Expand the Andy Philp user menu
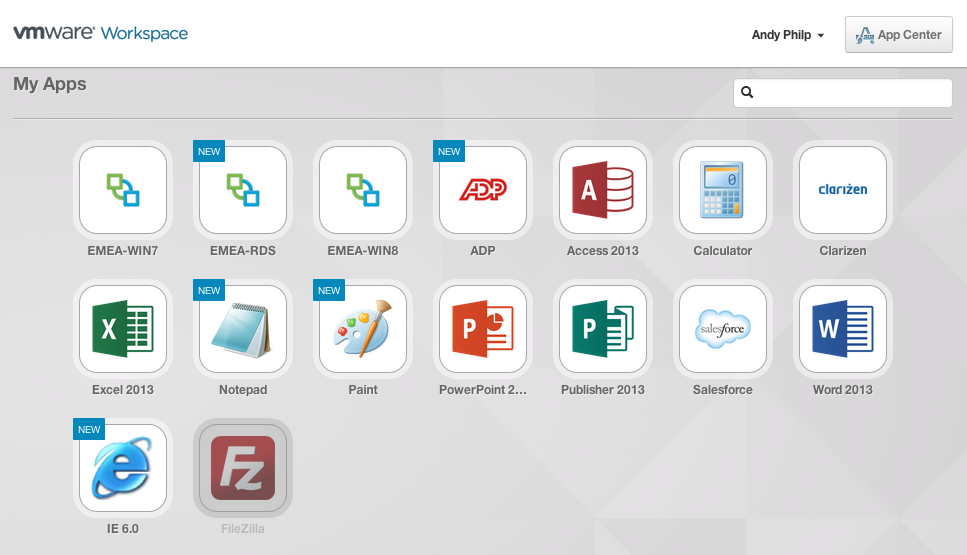Screen dimensions: 967x555 [x=788, y=35]
